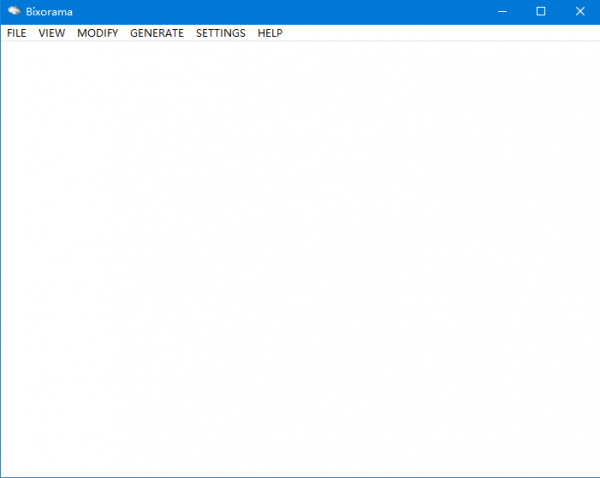Open the GENERATE menu
This screenshot has height=478, width=600.
157,33
